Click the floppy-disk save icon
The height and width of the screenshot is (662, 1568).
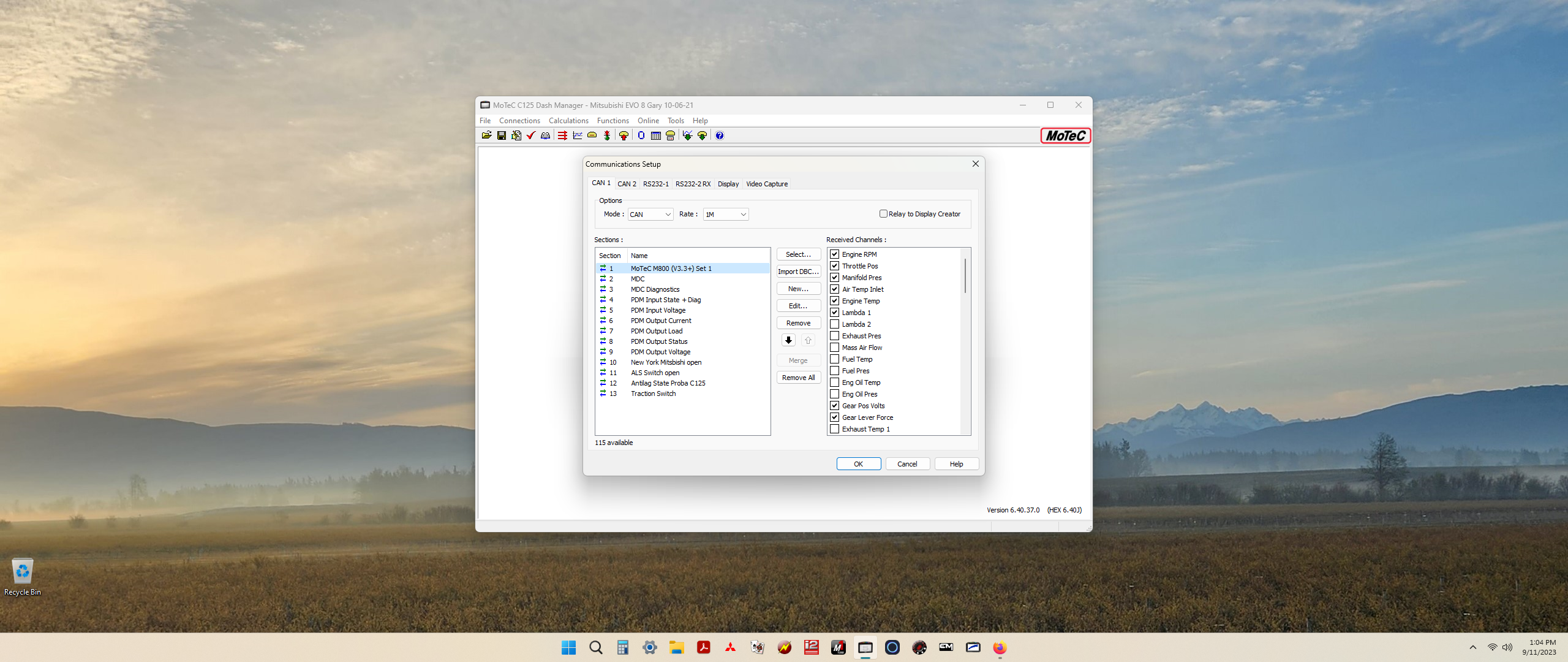click(x=502, y=135)
